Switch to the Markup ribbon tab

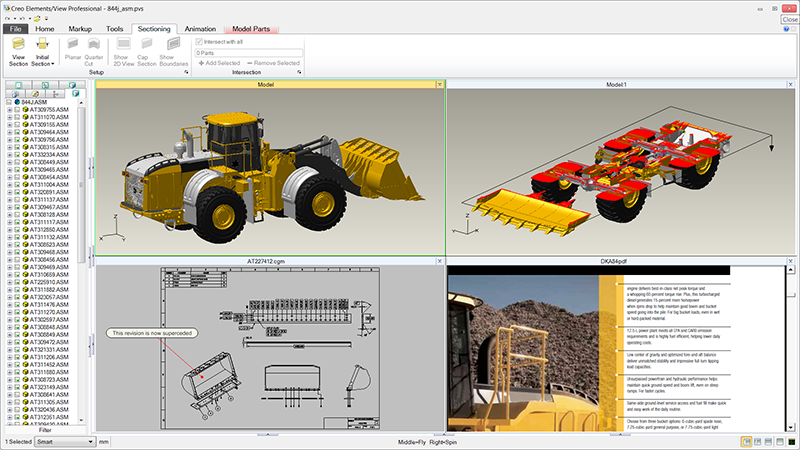(80, 29)
